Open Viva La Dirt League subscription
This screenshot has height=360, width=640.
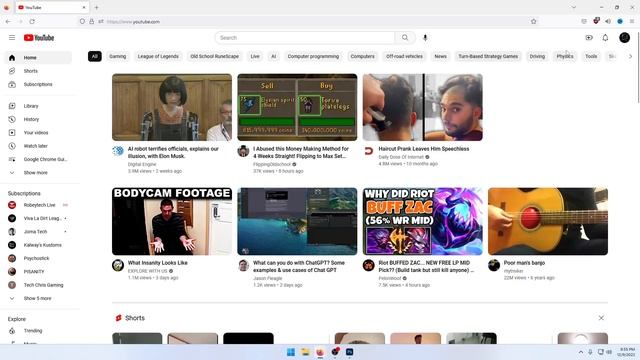coord(38,218)
